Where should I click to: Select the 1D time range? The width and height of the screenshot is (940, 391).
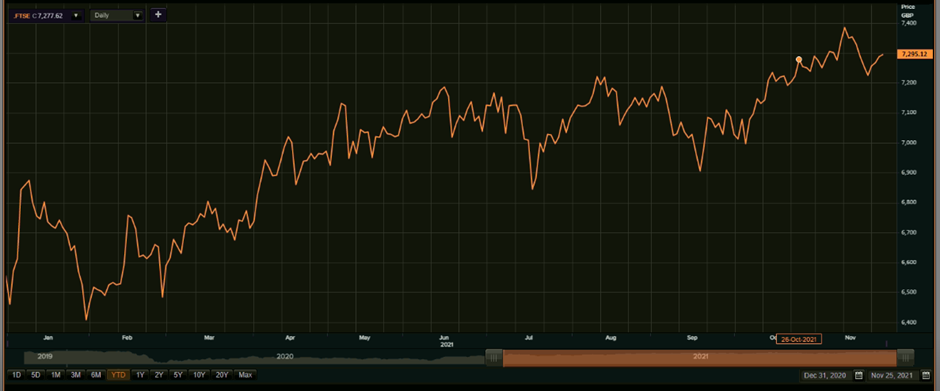[x=16, y=375]
